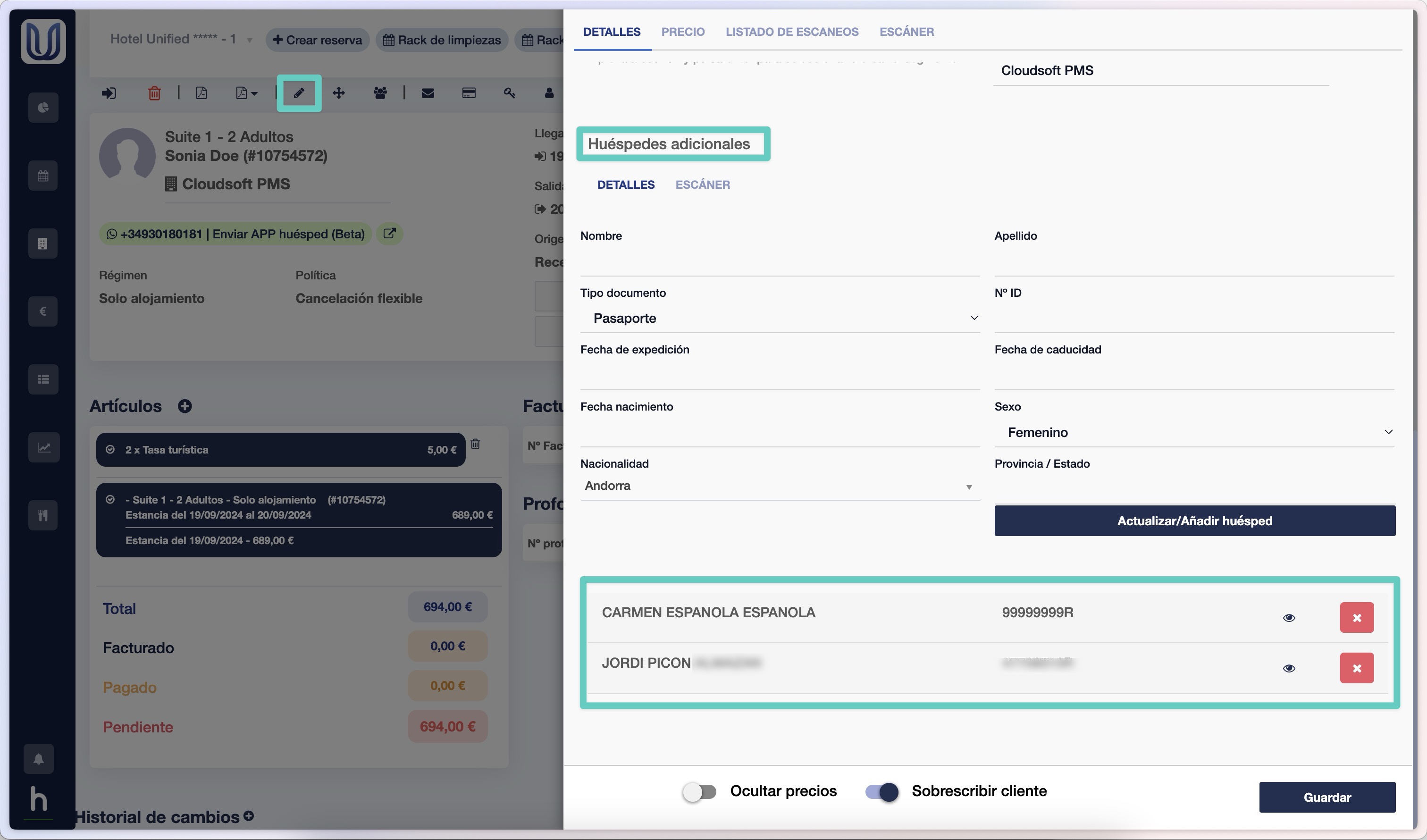This screenshot has width=1427, height=840.
Task: Click the pencil edit reservation icon
Action: click(x=298, y=93)
